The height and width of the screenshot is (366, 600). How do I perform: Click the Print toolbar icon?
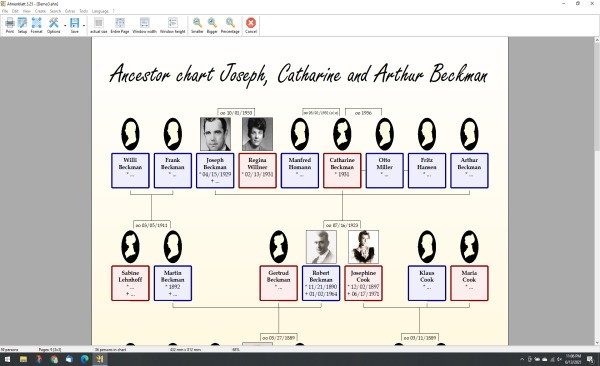coord(10,25)
